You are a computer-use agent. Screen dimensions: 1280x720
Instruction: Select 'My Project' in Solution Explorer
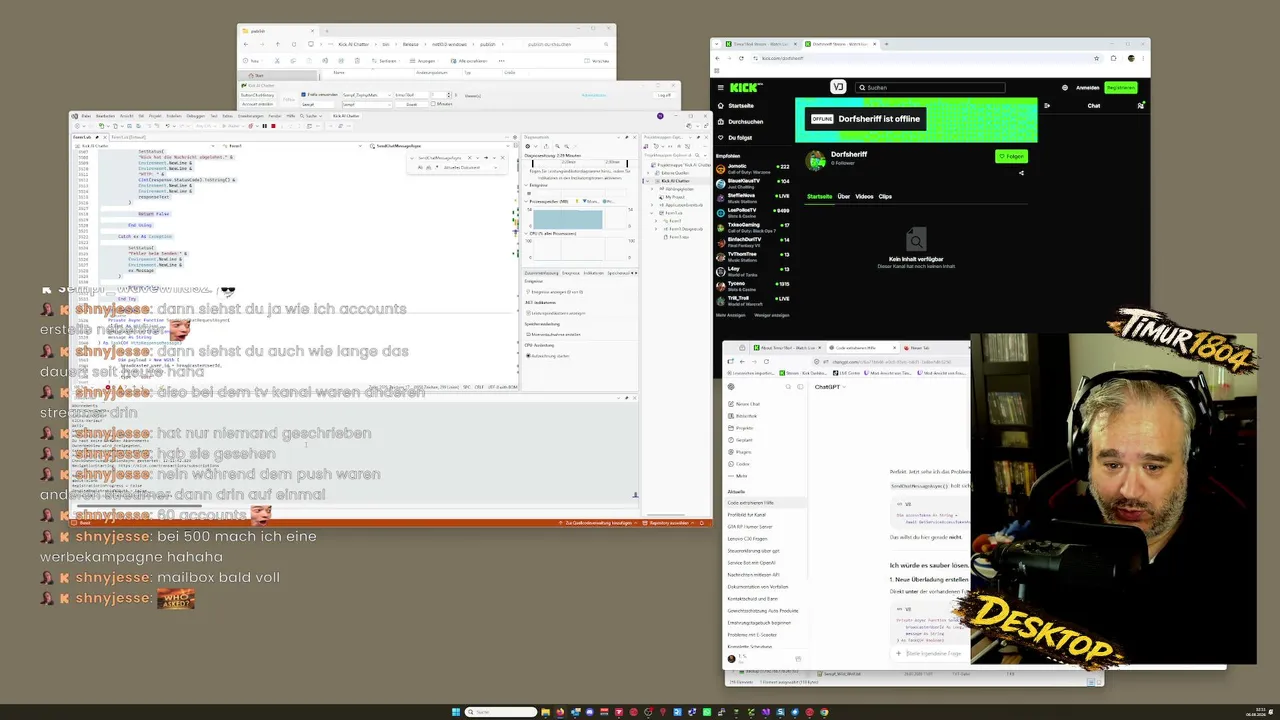click(x=675, y=197)
